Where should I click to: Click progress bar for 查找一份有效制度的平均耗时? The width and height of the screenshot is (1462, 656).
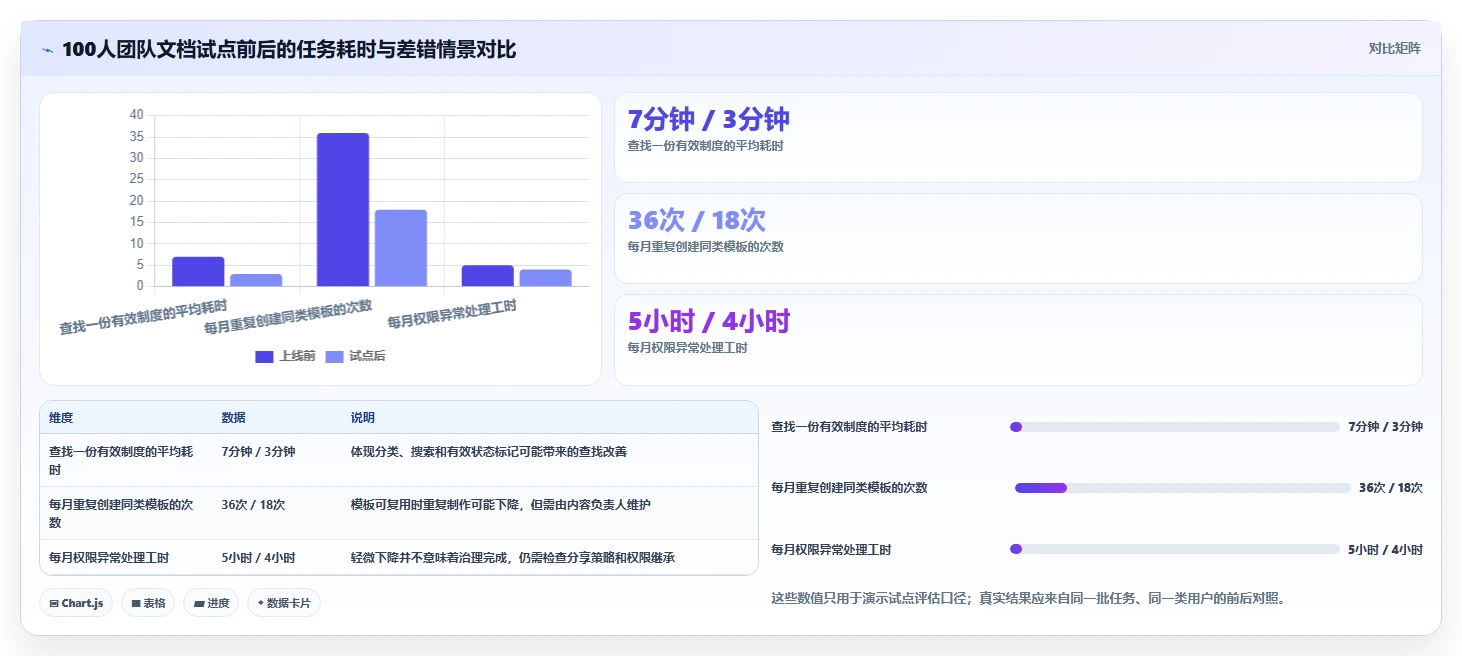tap(1175, 427)
